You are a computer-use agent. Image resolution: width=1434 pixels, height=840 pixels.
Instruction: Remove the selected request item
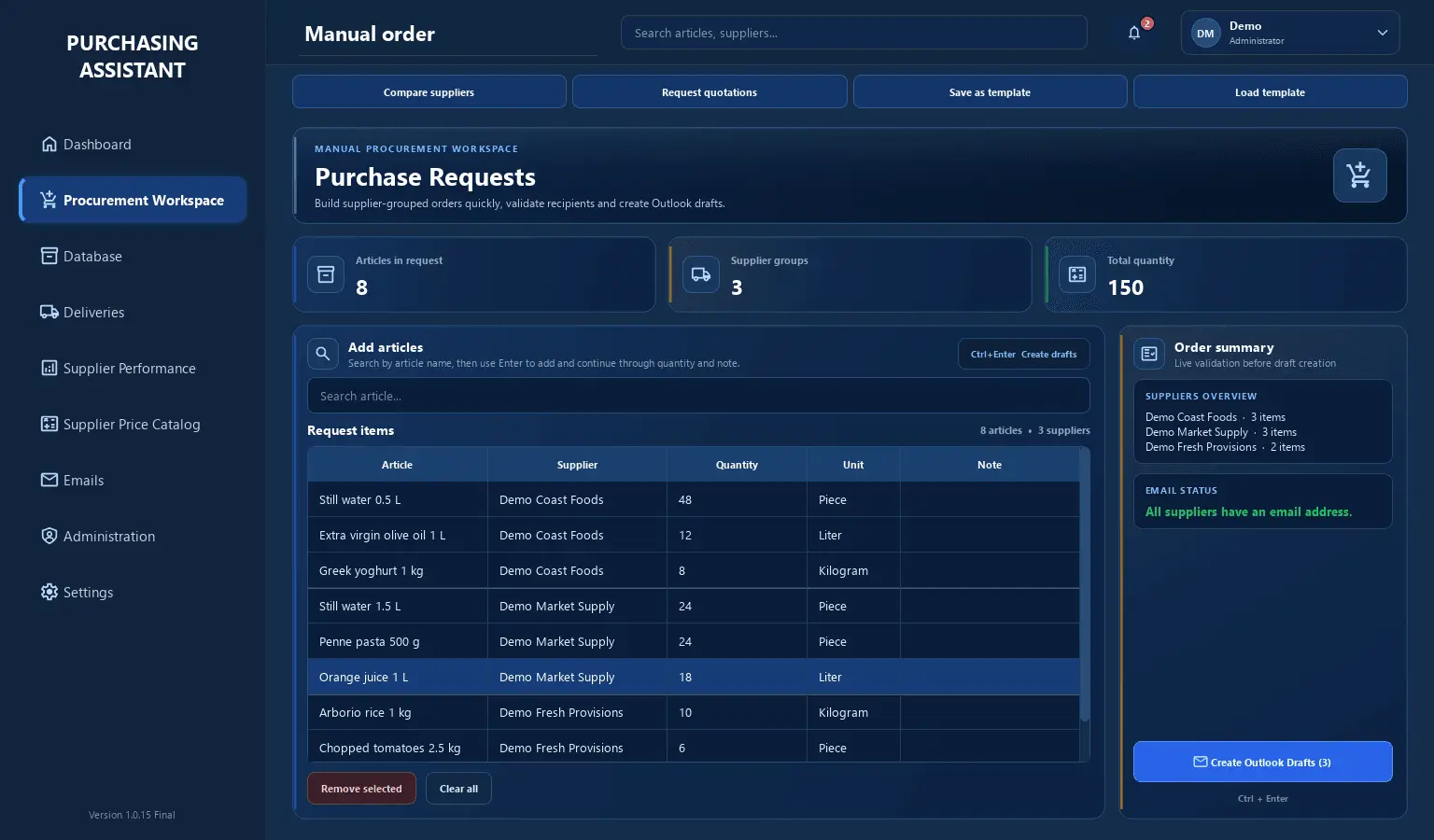pyautogui.click(x=361, y=789)
